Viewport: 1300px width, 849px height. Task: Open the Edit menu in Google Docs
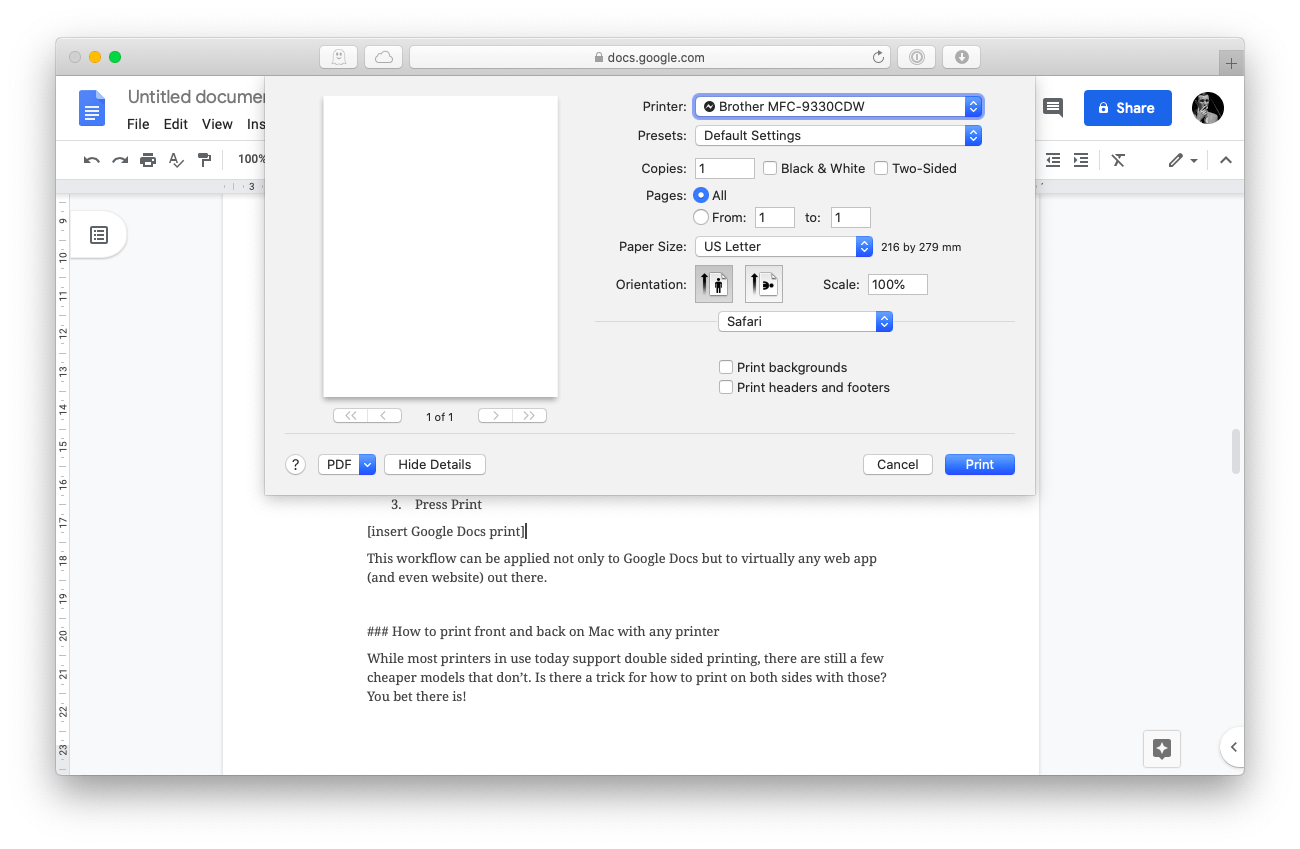click(x=175, y=124)
